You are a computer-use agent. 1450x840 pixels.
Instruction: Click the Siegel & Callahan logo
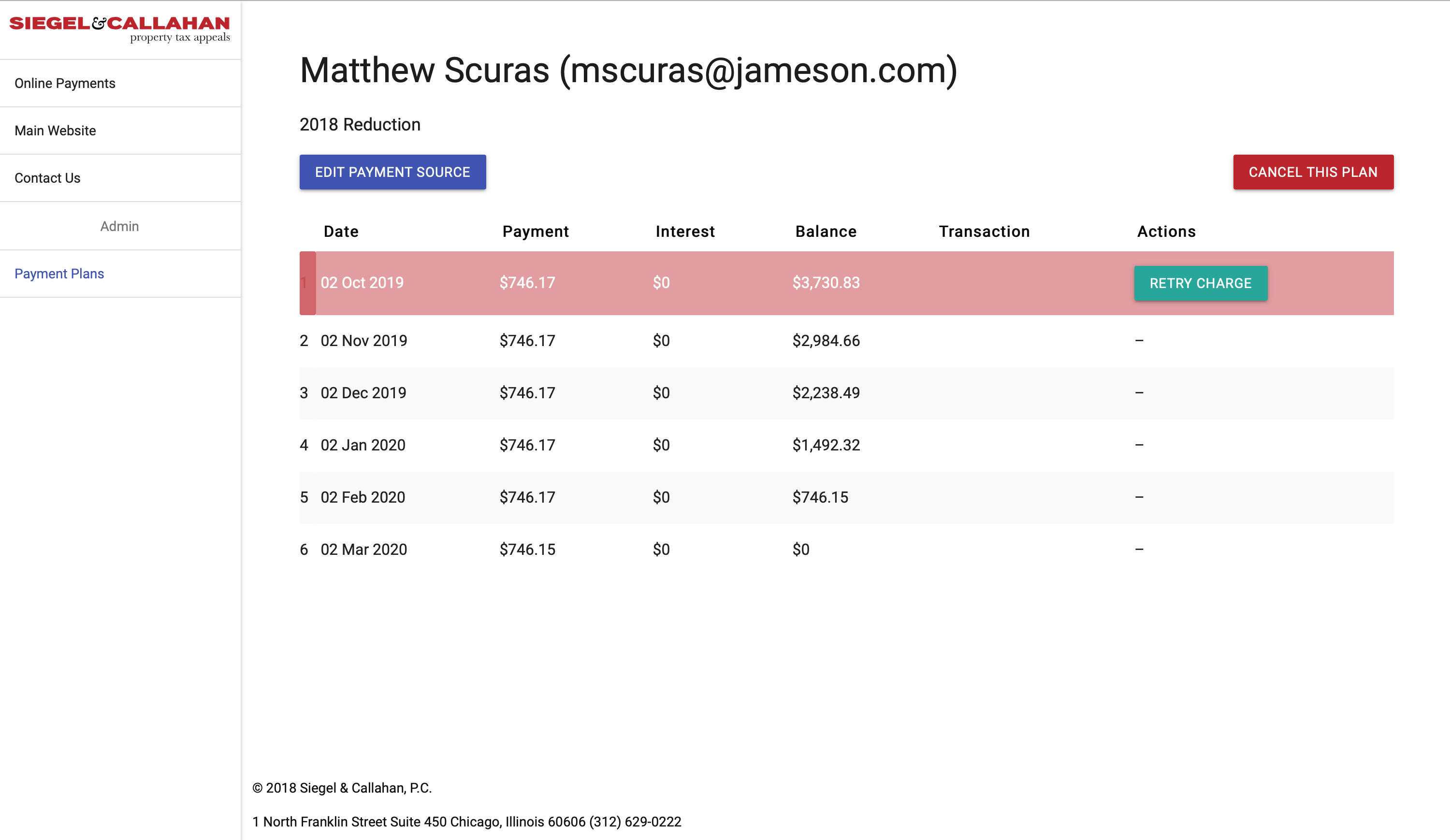[x=120, y=29]
